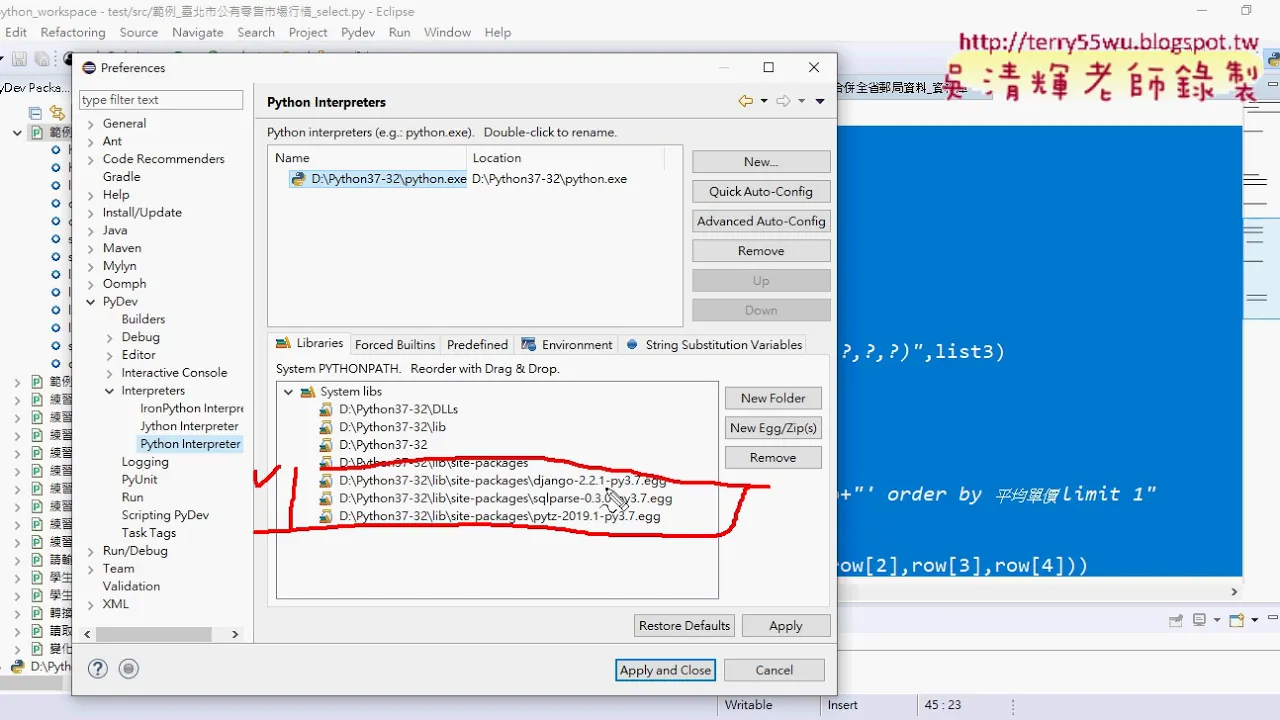Click the New... interpreter button
Screen dimensions: 1280x720
761,162
